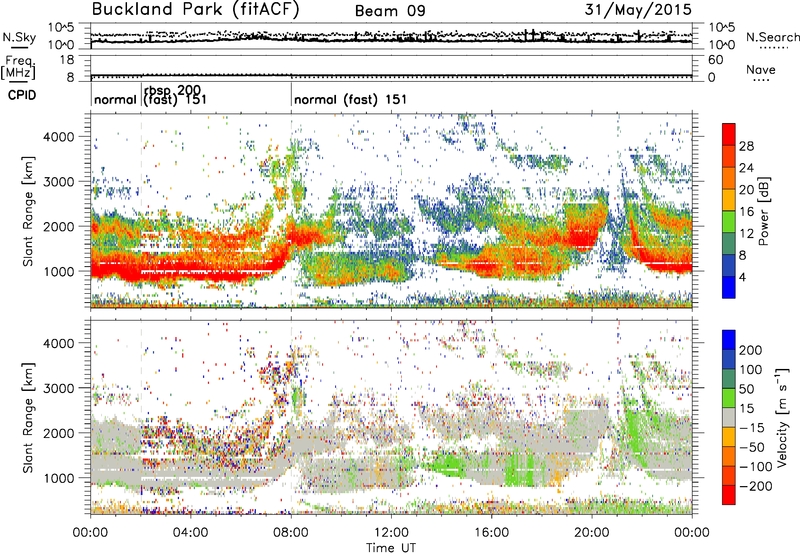Click the 'N.Sky' legend label
Screen dimensions: 800x554
19,37
